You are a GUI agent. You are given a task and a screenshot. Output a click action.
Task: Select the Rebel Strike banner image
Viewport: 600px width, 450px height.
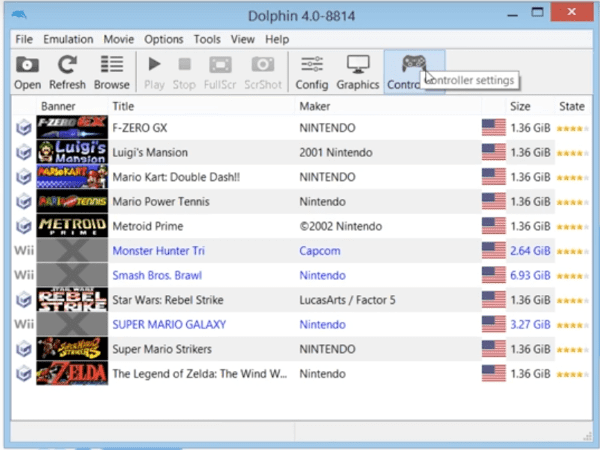pos(72,300)
